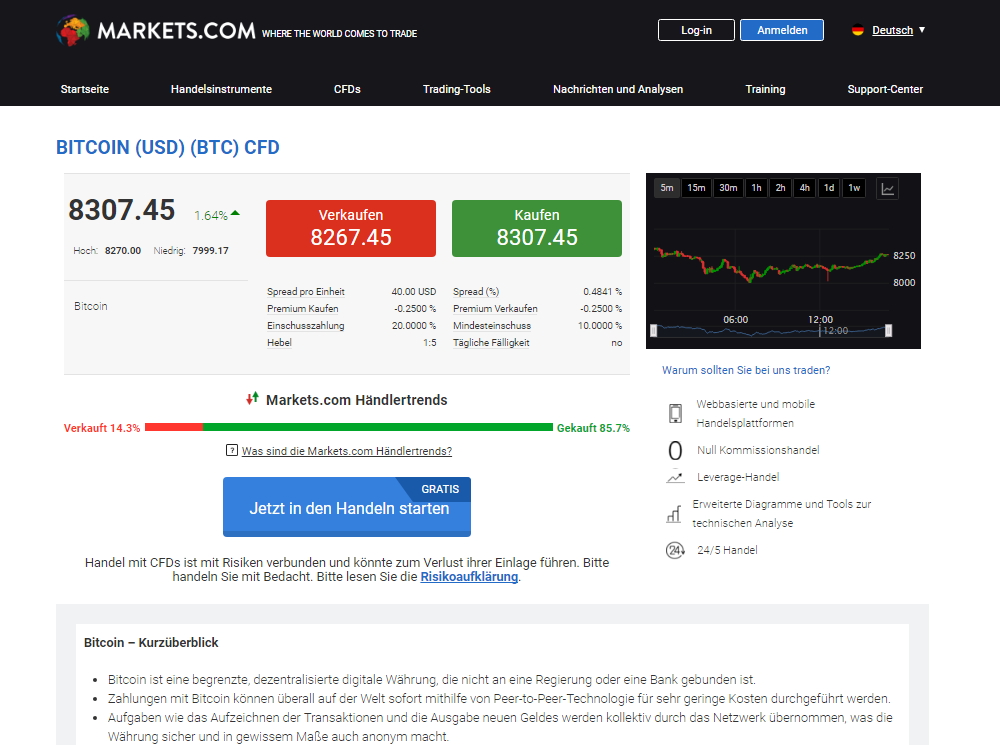Click the Spread (%) label
This screenshot has width=1000, height=745.
coord(476,291)
